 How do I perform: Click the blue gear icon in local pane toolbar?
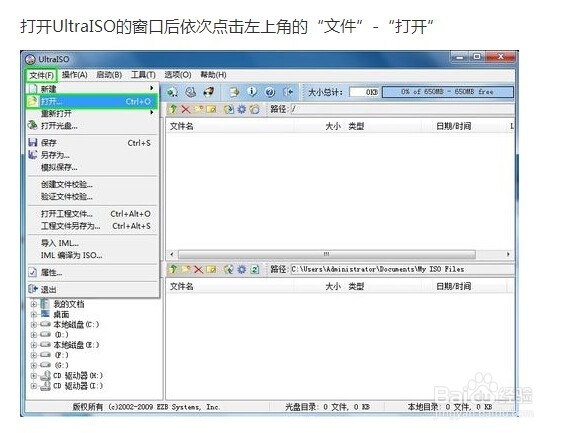pyautogui.click(x=241, y=269)
